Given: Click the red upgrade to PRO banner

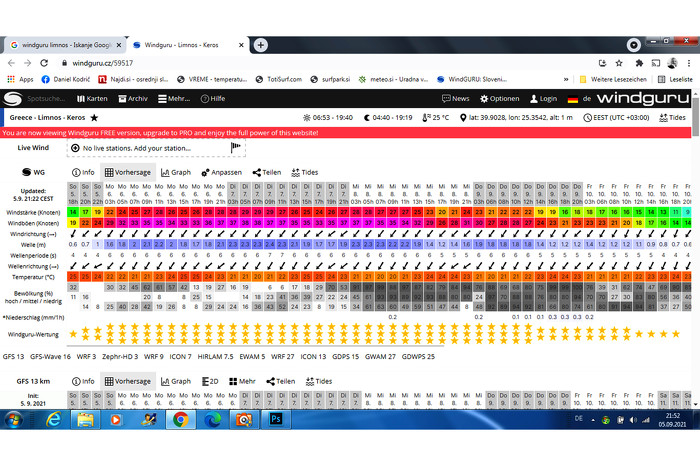Looking at the screenshot, I should 346,133.
